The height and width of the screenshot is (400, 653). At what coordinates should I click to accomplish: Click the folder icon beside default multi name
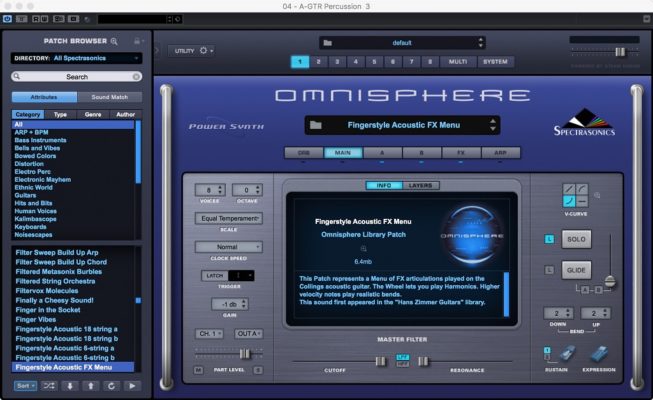pos(328,43)
